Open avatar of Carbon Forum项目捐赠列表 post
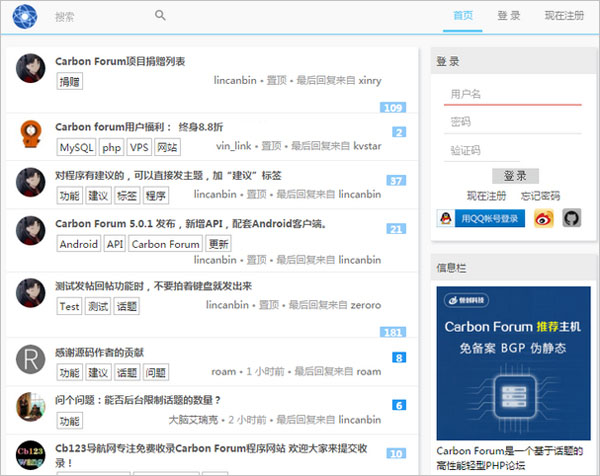Viewport: 600px width, 476px height. [31, 68]
